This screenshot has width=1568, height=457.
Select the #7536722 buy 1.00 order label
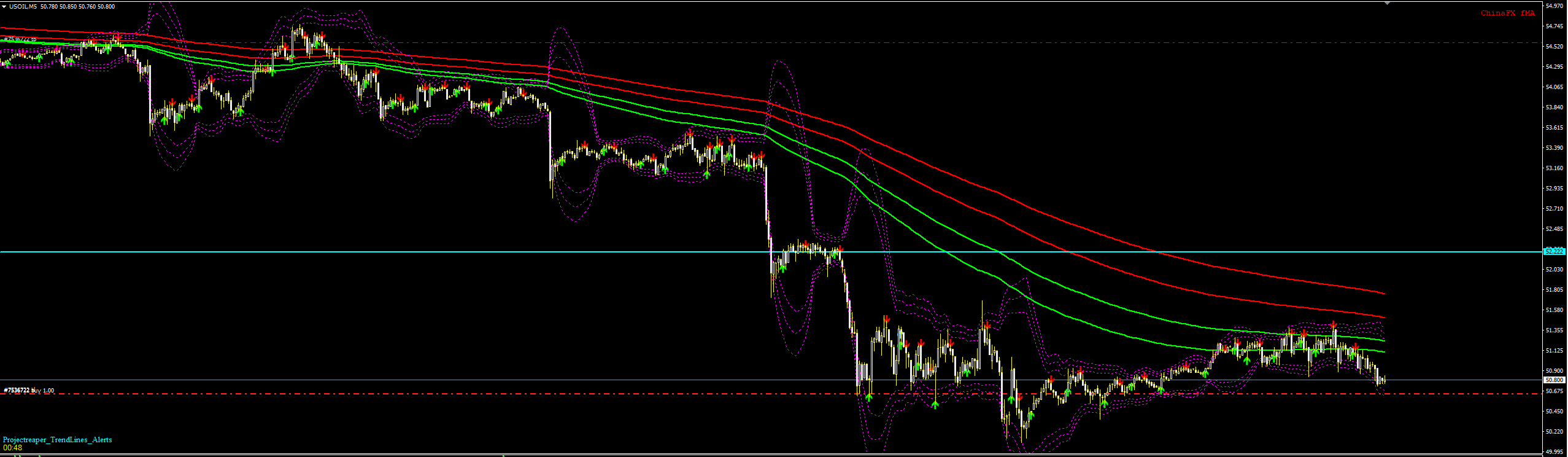[29, 390]
